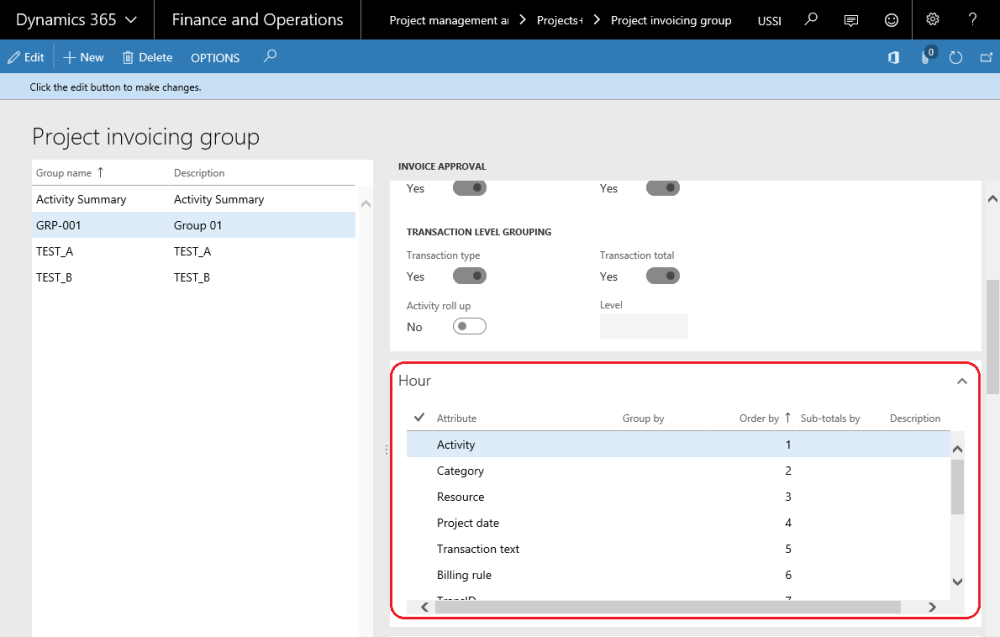The width and height of the screenshot is (1000, 637).
Task: Click the help question mark icon
Action: [973, 19]
